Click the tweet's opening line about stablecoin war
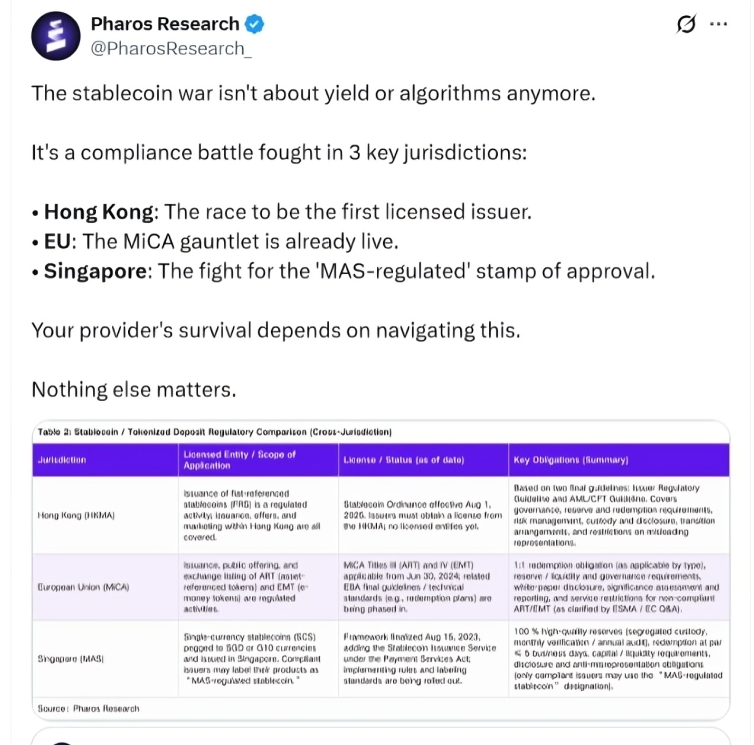 tap(313, 93)
